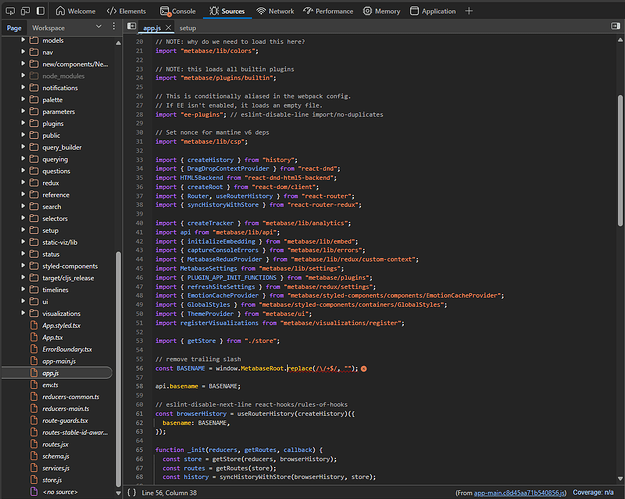Toggle the navigator sidebar visibility icon
Image resolution: width=625 pixels, height=499 pixels.
click(x=131, y=26)
